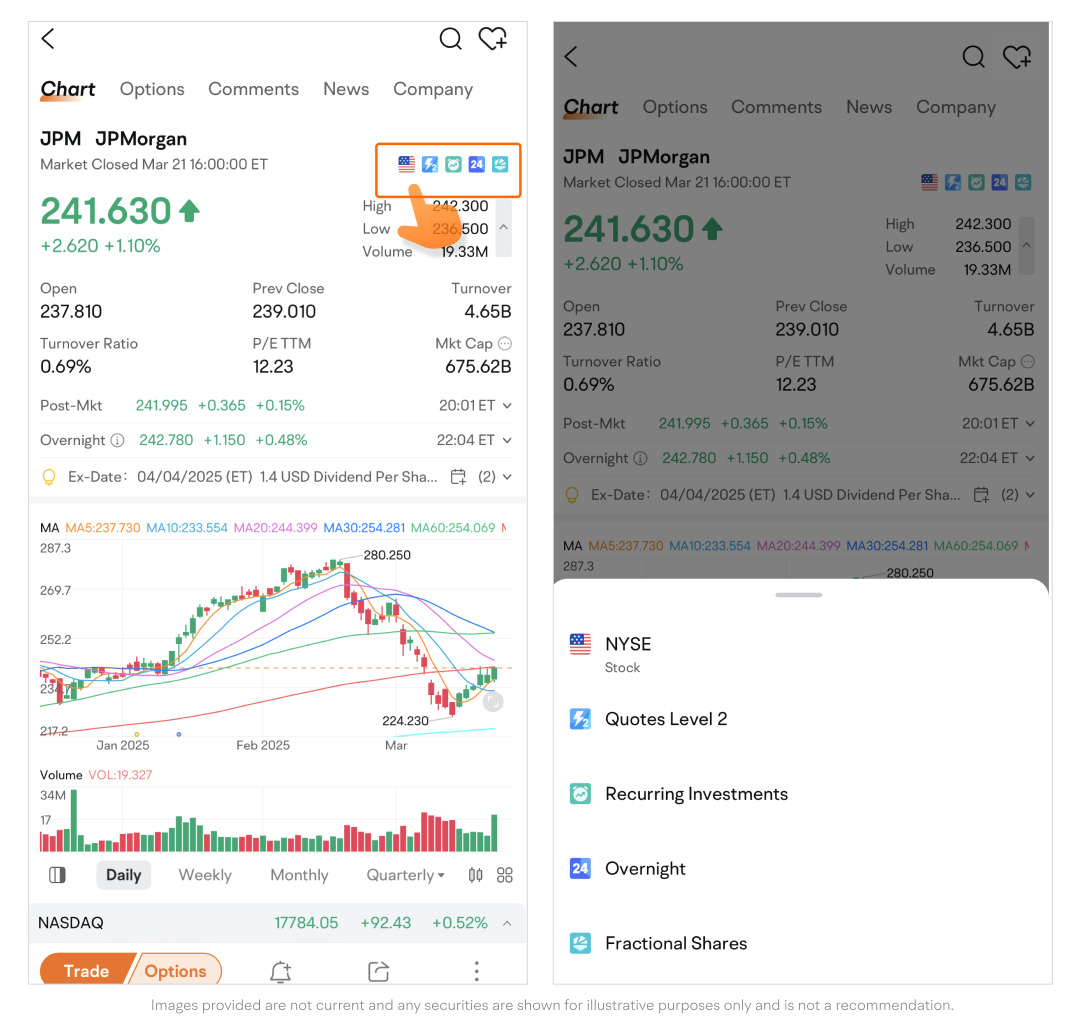
Task: Tap the share icon in bottom bar
Action: point(378,971)
